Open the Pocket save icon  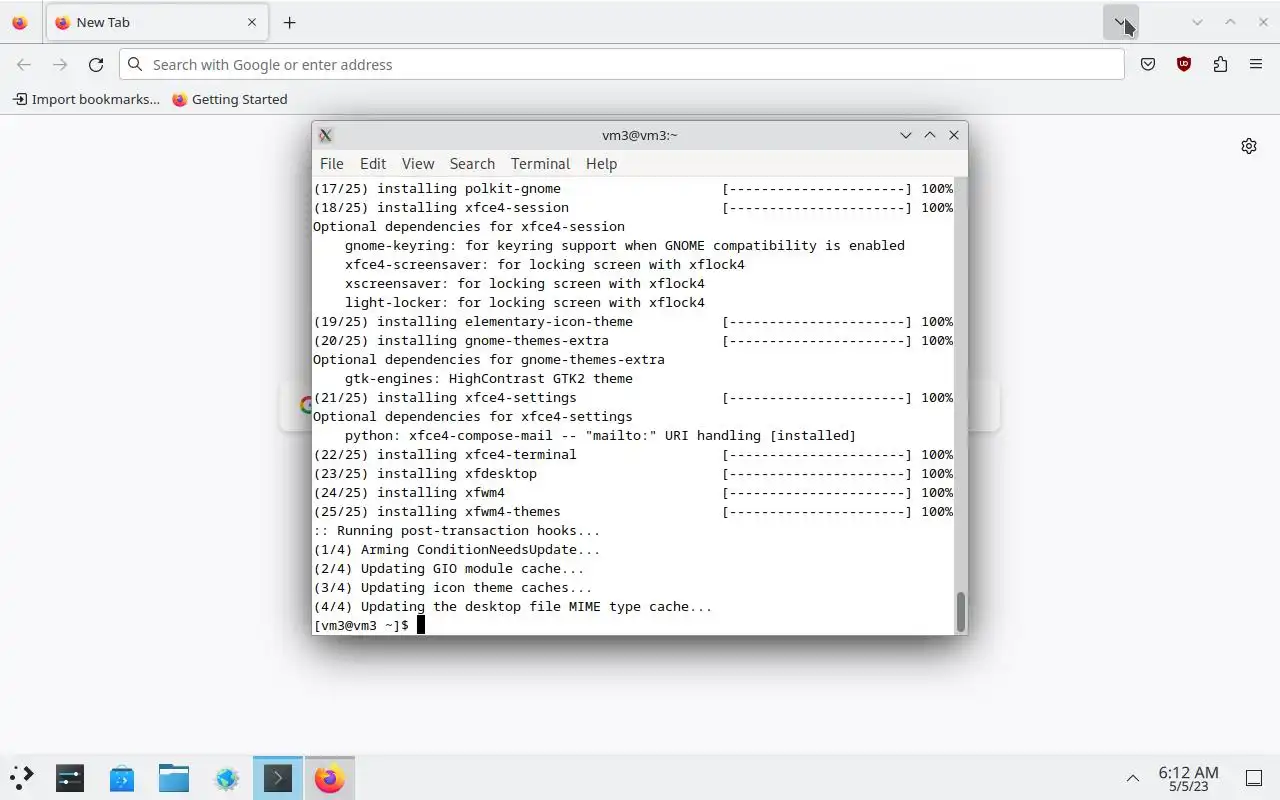1148,64
